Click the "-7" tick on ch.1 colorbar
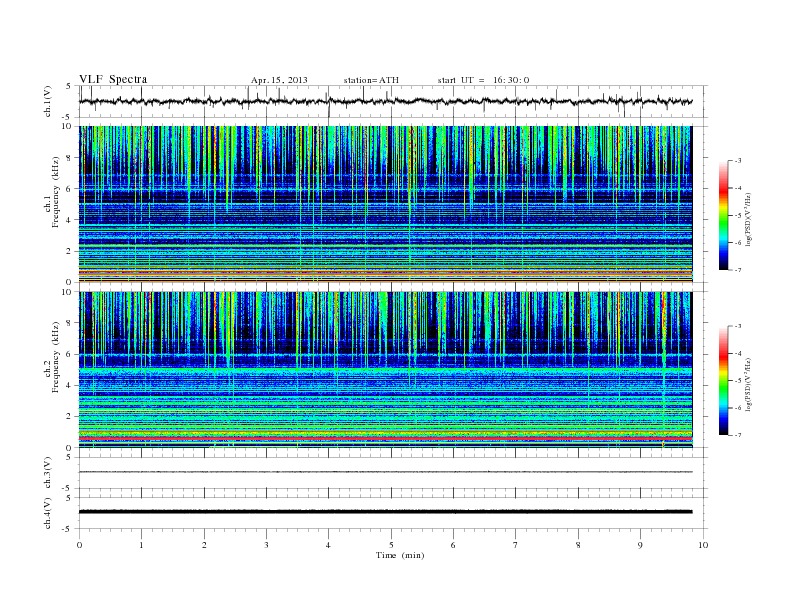The image size is (792, 612). (x=737, y=270)
